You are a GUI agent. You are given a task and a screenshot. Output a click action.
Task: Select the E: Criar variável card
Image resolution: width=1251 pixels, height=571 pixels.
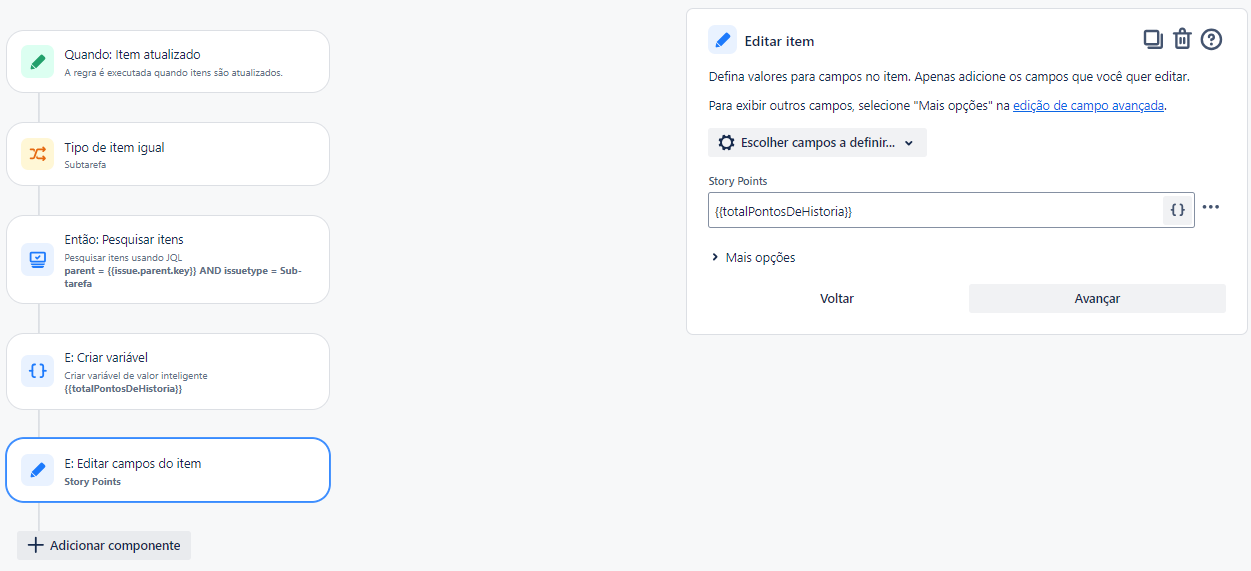[x=168, y=371]
